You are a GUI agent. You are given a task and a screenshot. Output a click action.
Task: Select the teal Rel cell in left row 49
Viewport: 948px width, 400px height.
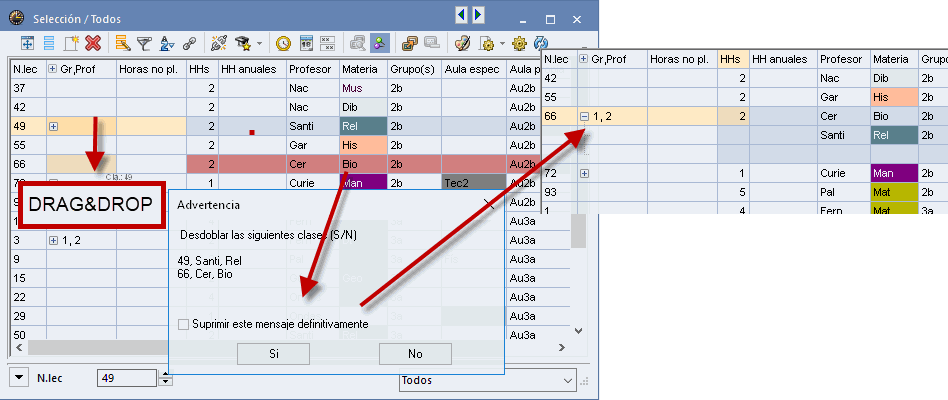[363, 126]
